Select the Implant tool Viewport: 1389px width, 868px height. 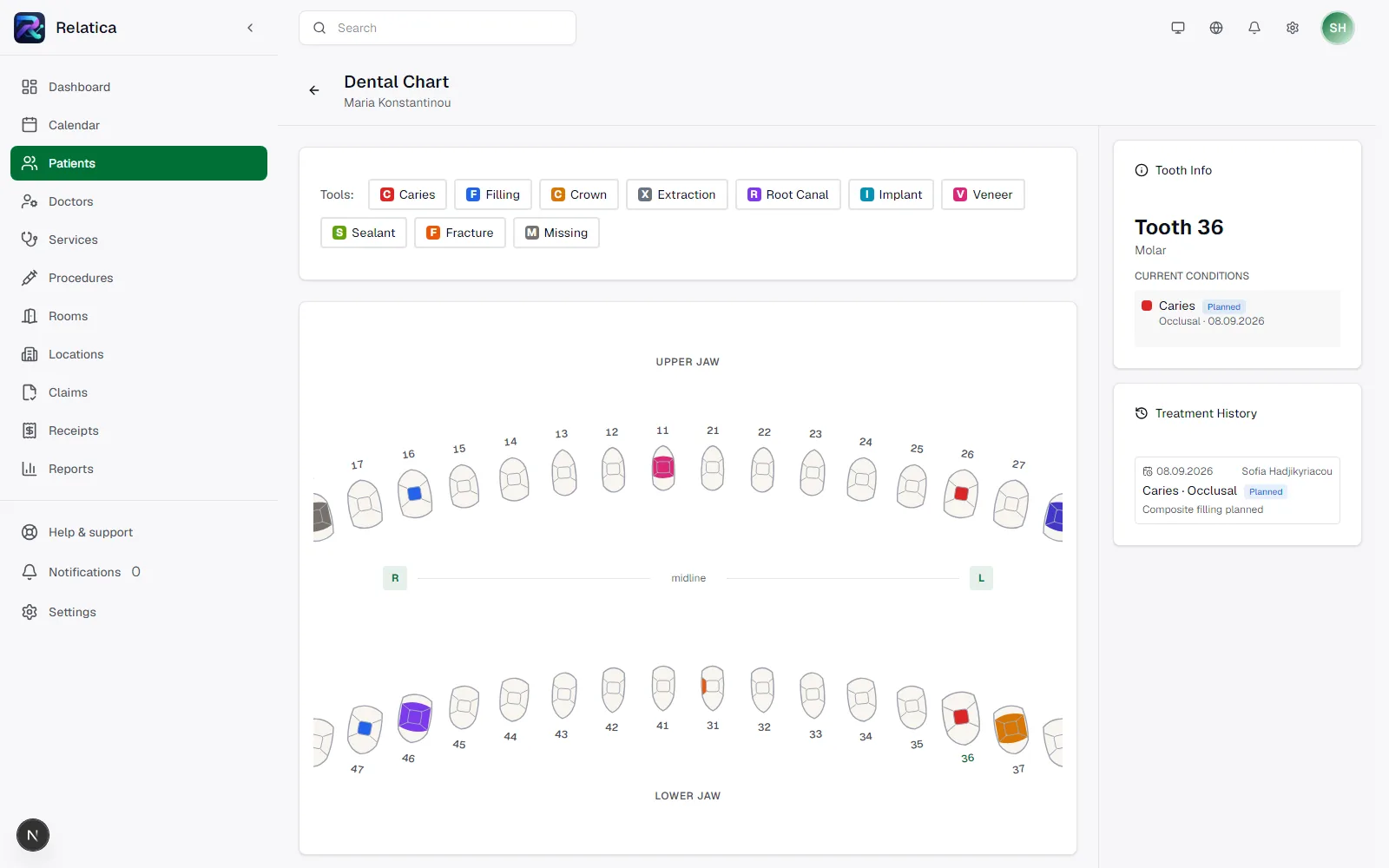pos(891,194)
